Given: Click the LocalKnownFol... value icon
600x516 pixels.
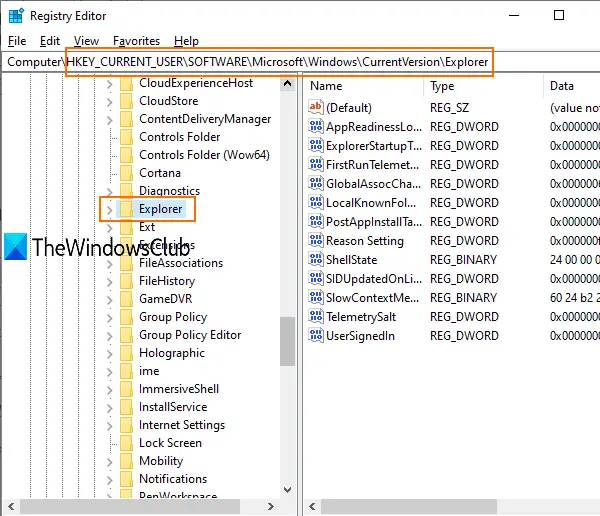Looking at the screenshot, I should tap(316, 202).
